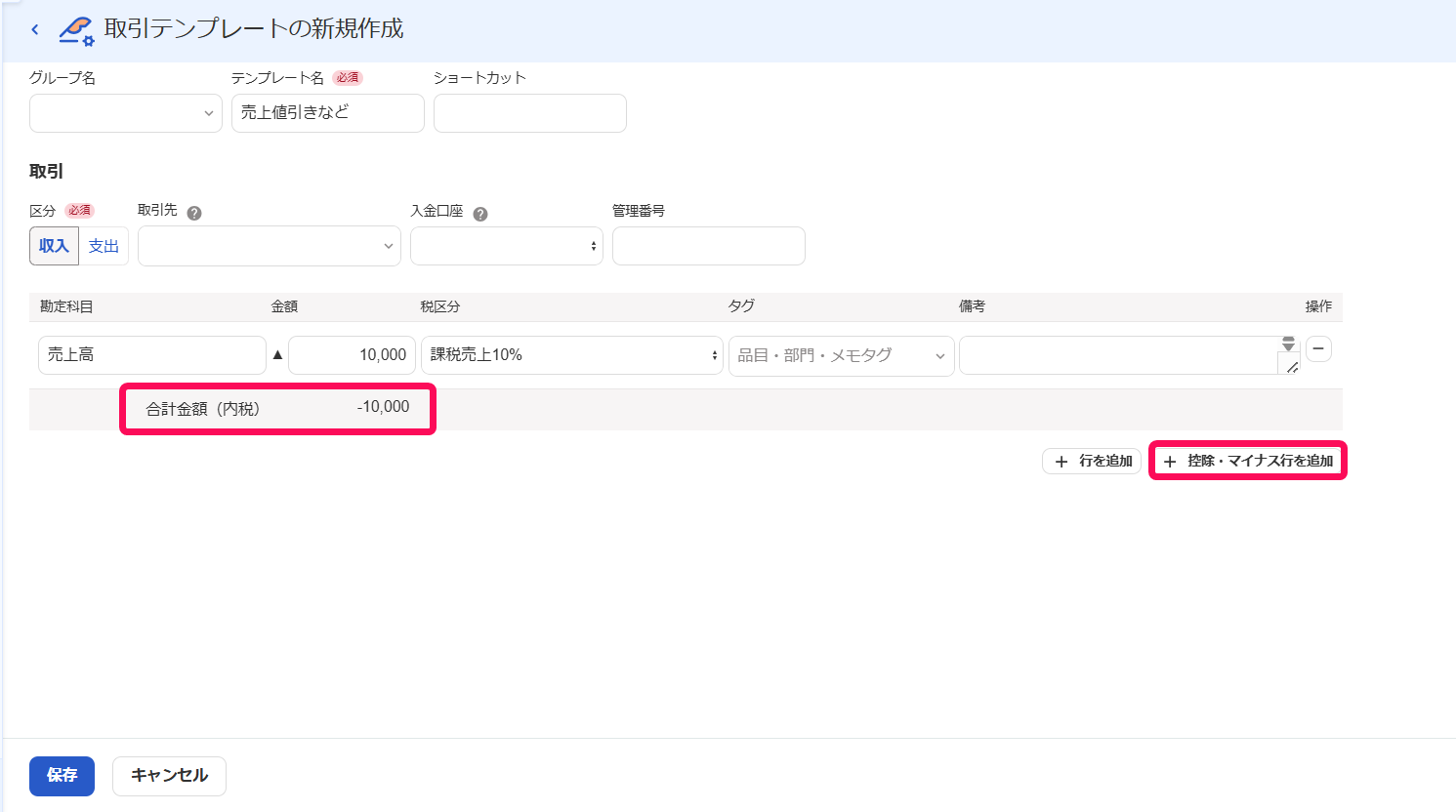
Task: Click the 取引 section heading
Action: pos(46,172)
